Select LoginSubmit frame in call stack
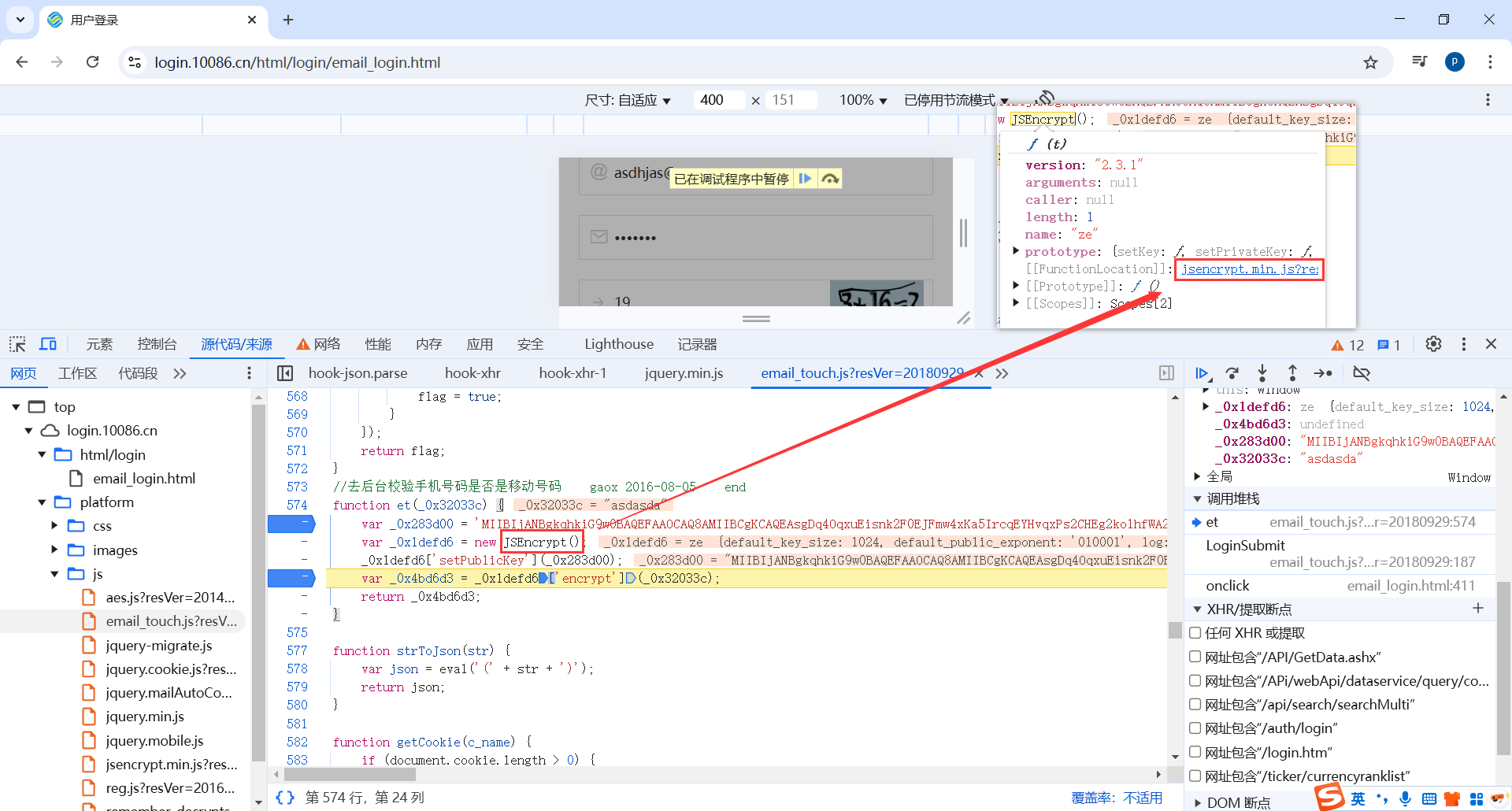Image resolution: width=1512 pixels, height=811 pixels. click(x=1340, y=554)
